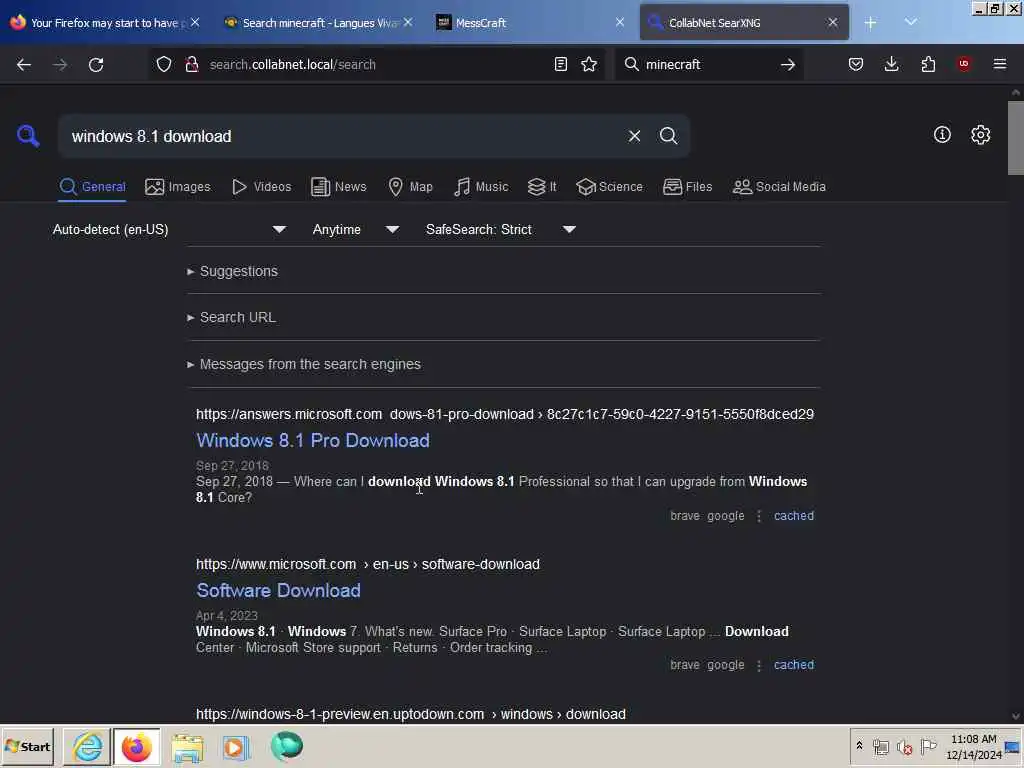Open the tracking protection shield icon

tap(164, 64)
